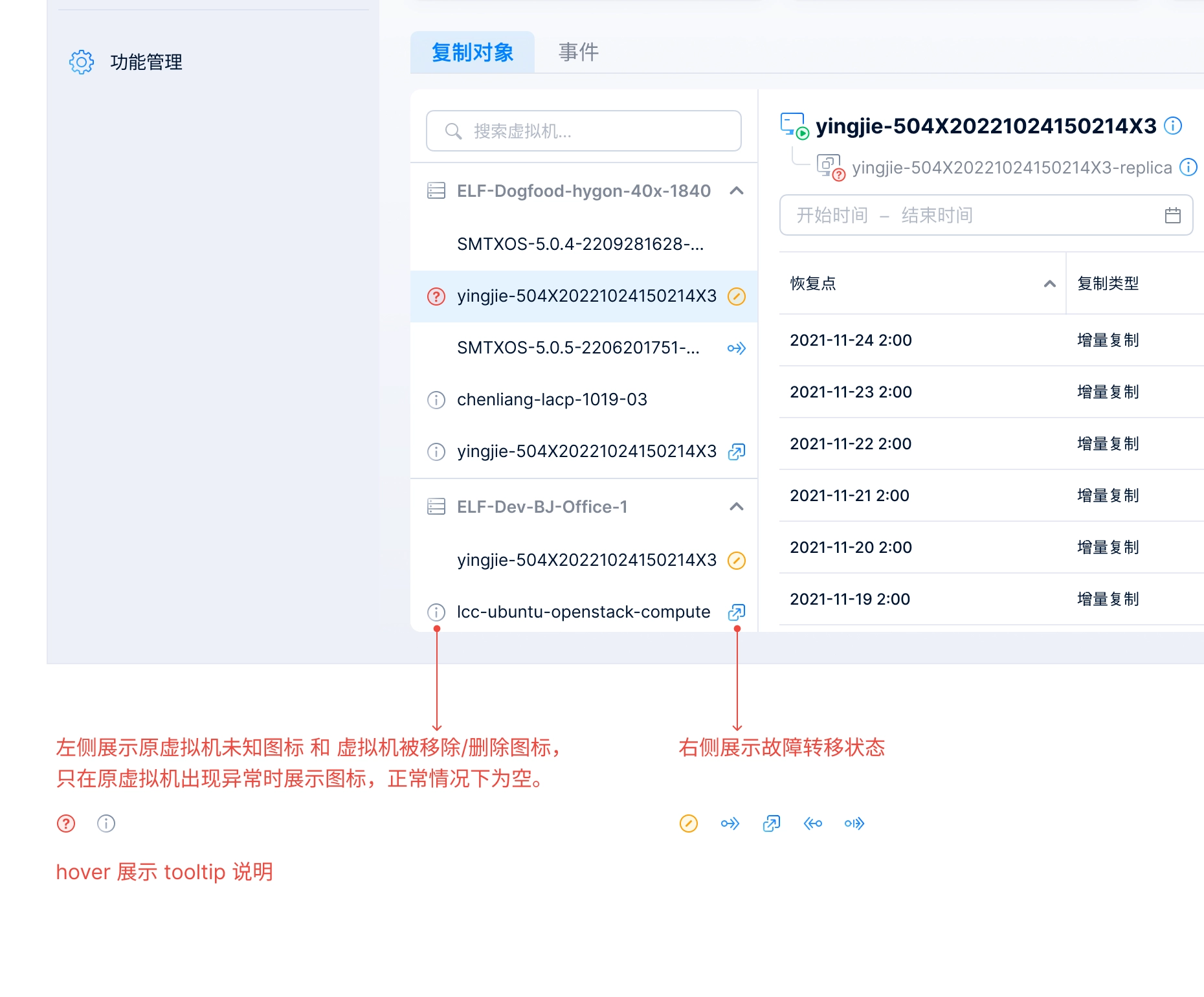1204x997 pixels.
Task: Select SMTXOS-5.0.4-2209281628 virtual machine
Action: click(579, 245)
